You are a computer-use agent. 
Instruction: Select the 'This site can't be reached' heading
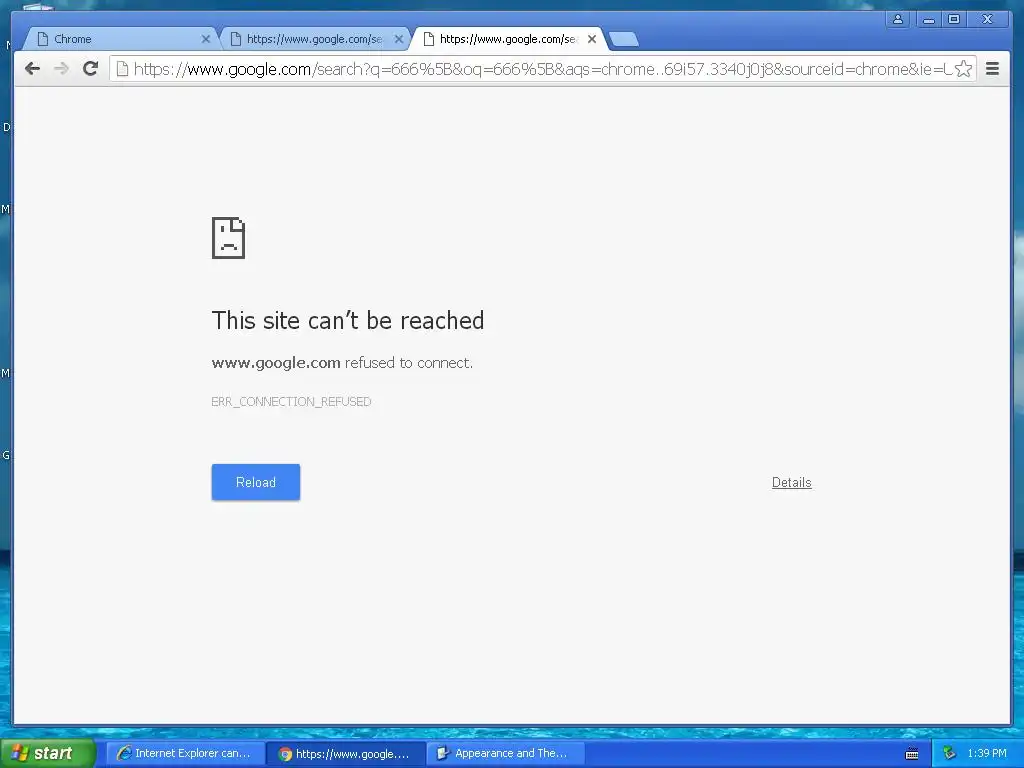point(347,321)
